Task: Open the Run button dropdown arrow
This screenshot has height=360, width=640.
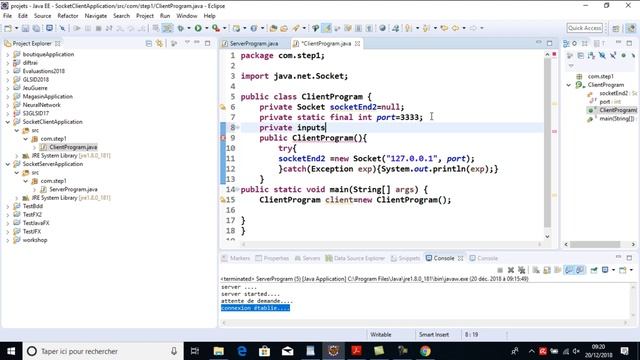Action: coord(207,28)
